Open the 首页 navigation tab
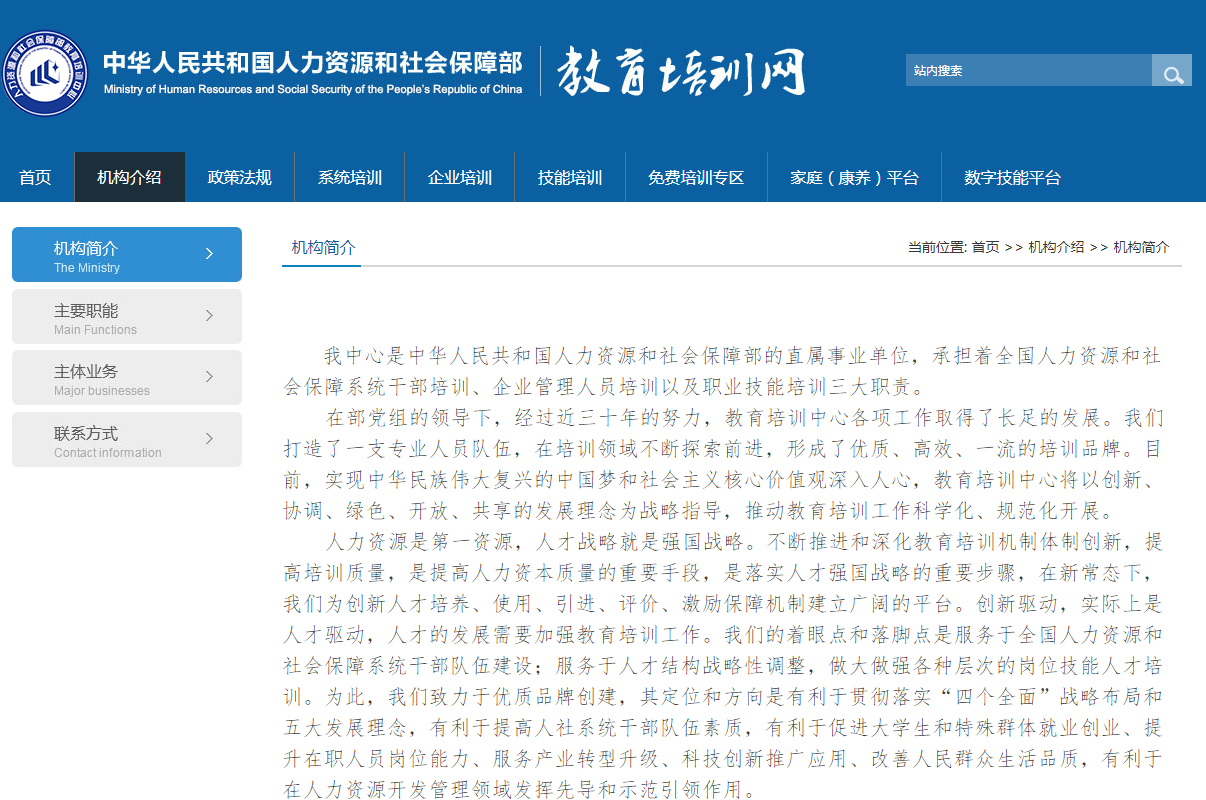Viewport: 1206px width, 800px height. coord(35,178)
